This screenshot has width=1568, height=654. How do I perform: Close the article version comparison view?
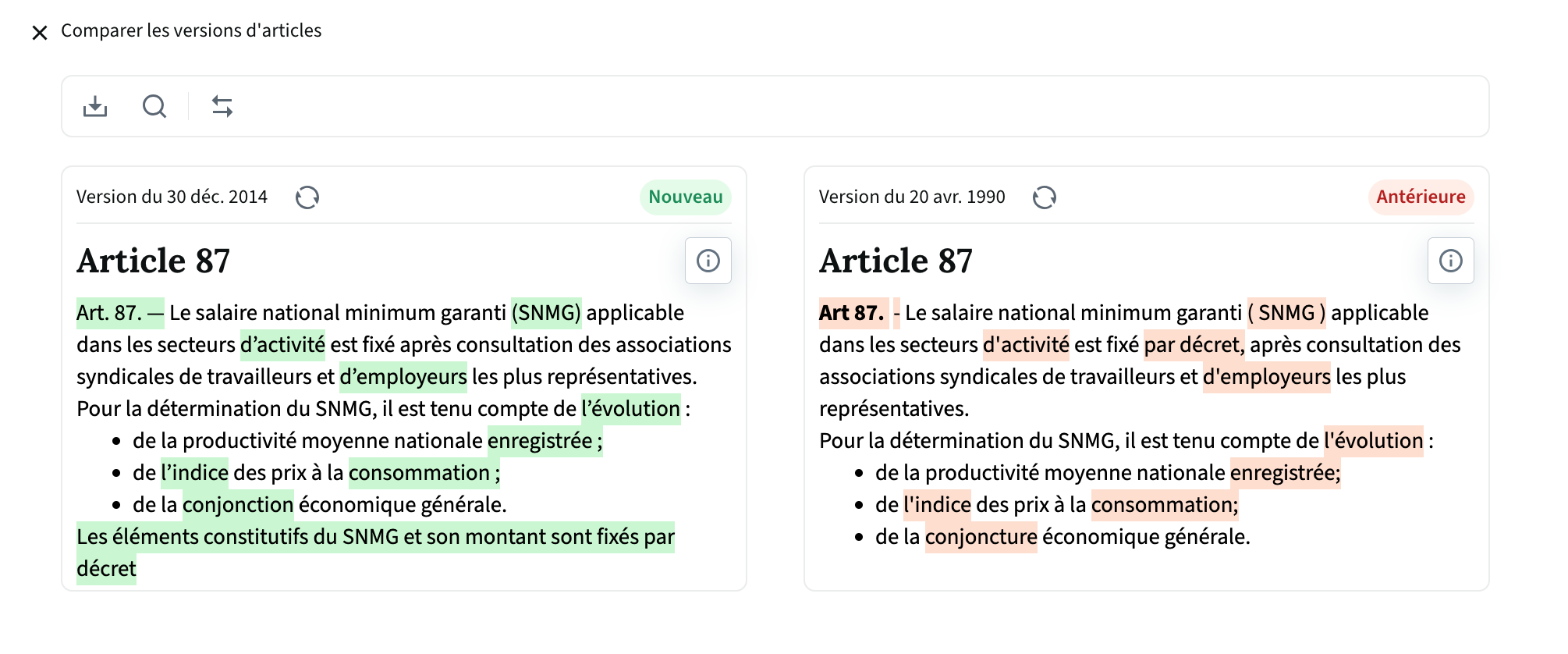coord(40,32)
